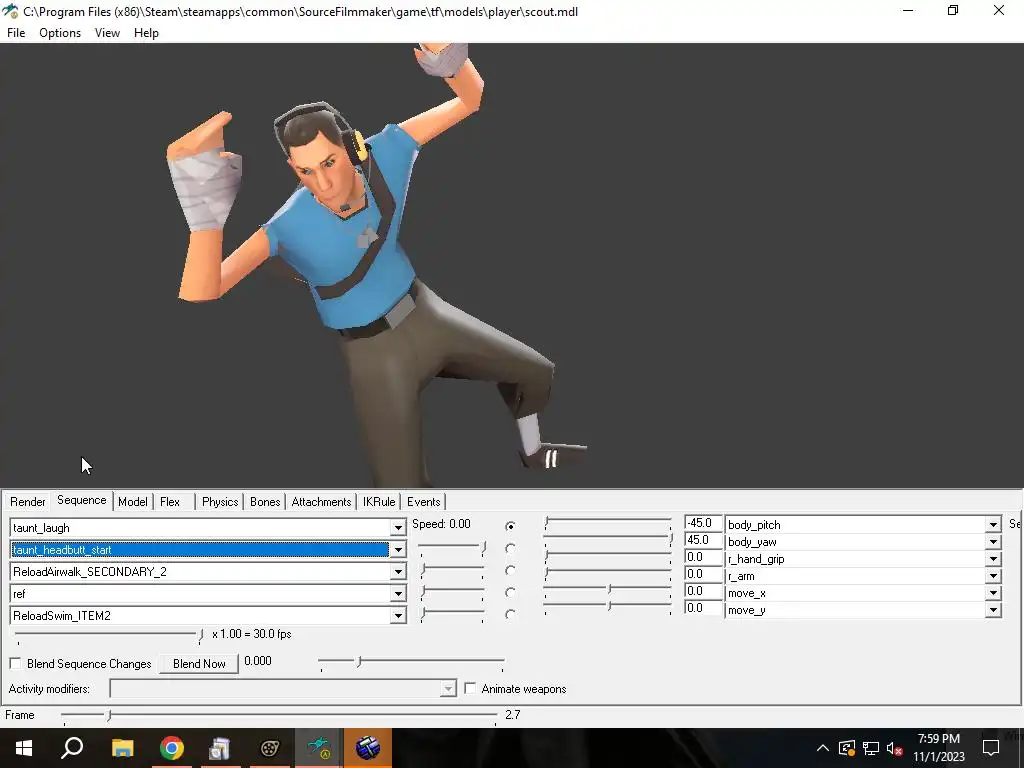The image size is (1024, 768).
Task: Enable Blend Sequence Changes checkbox
Action: point(16,664)
